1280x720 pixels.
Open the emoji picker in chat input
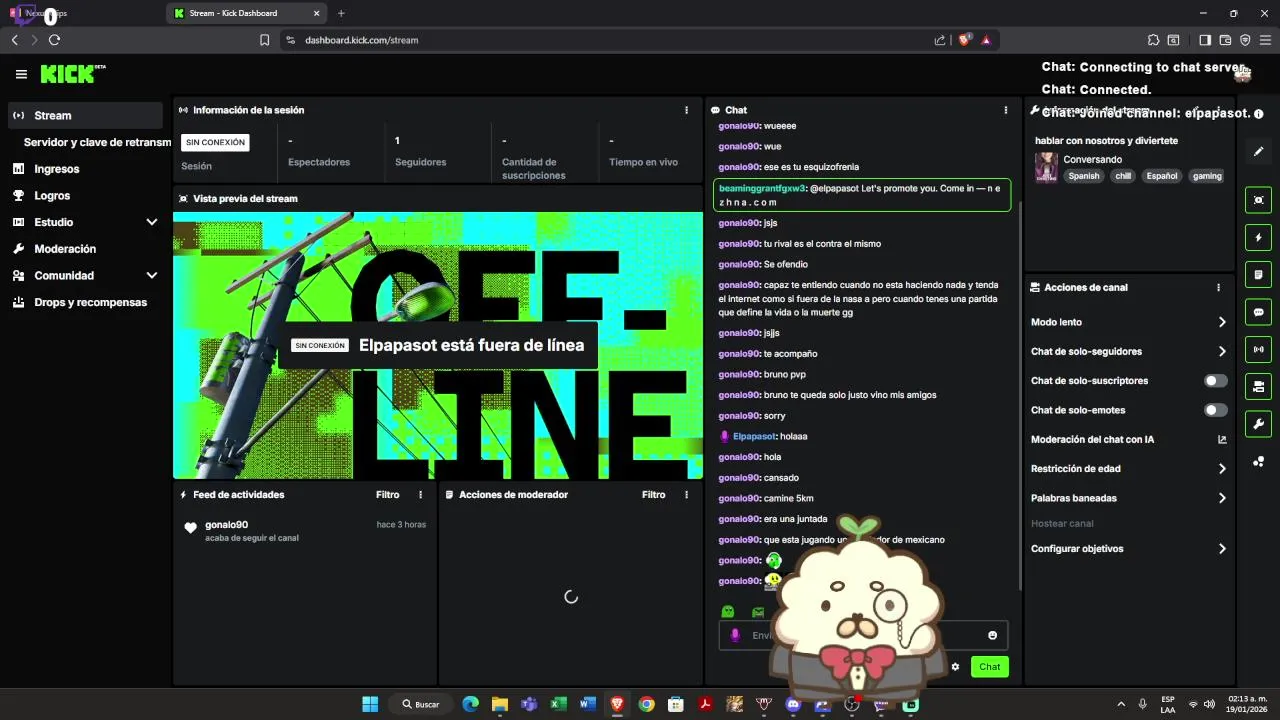click(992, 635)
